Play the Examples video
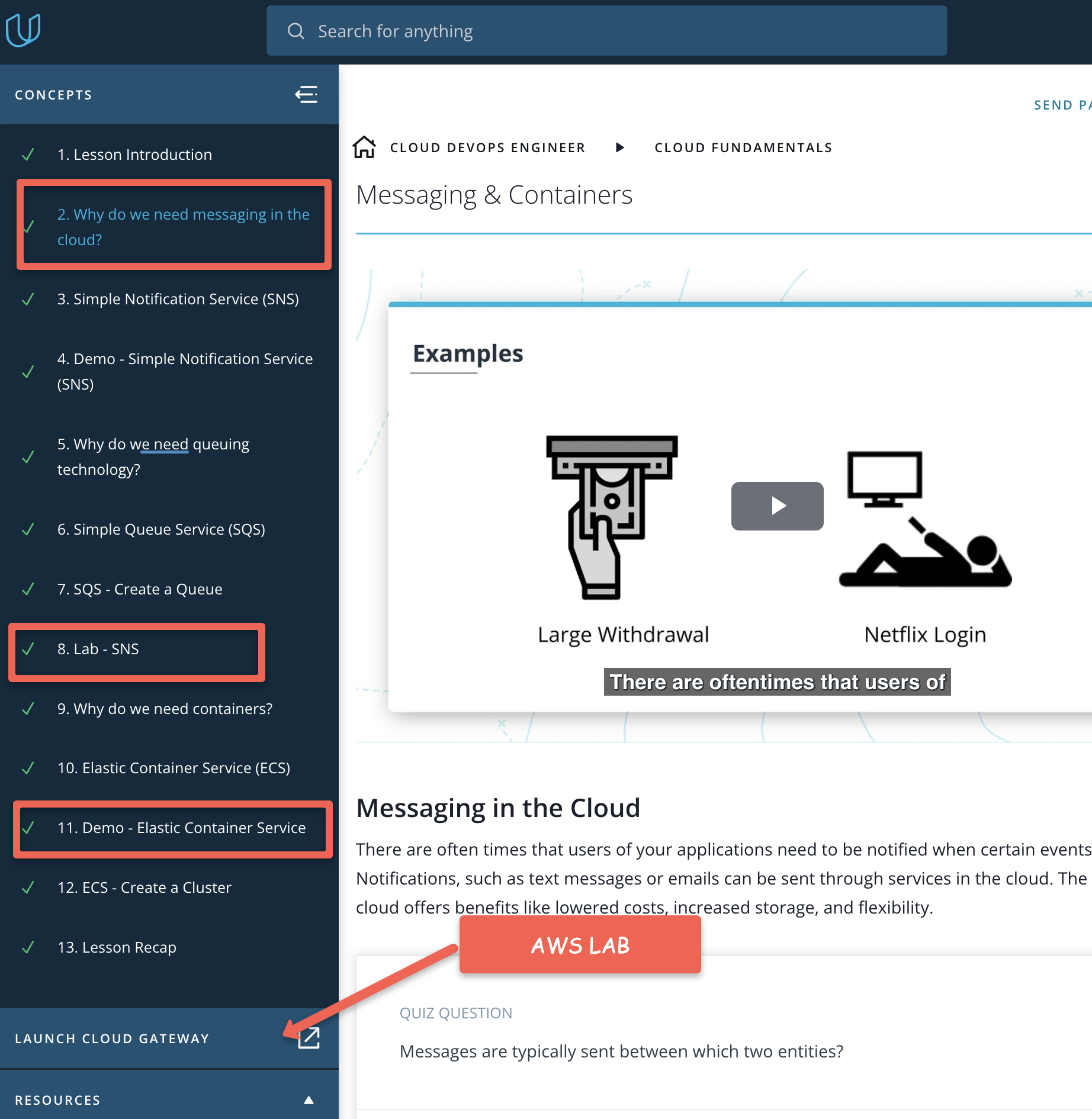This screenshot has height=1119, width=1092. (x=777, y=506)
